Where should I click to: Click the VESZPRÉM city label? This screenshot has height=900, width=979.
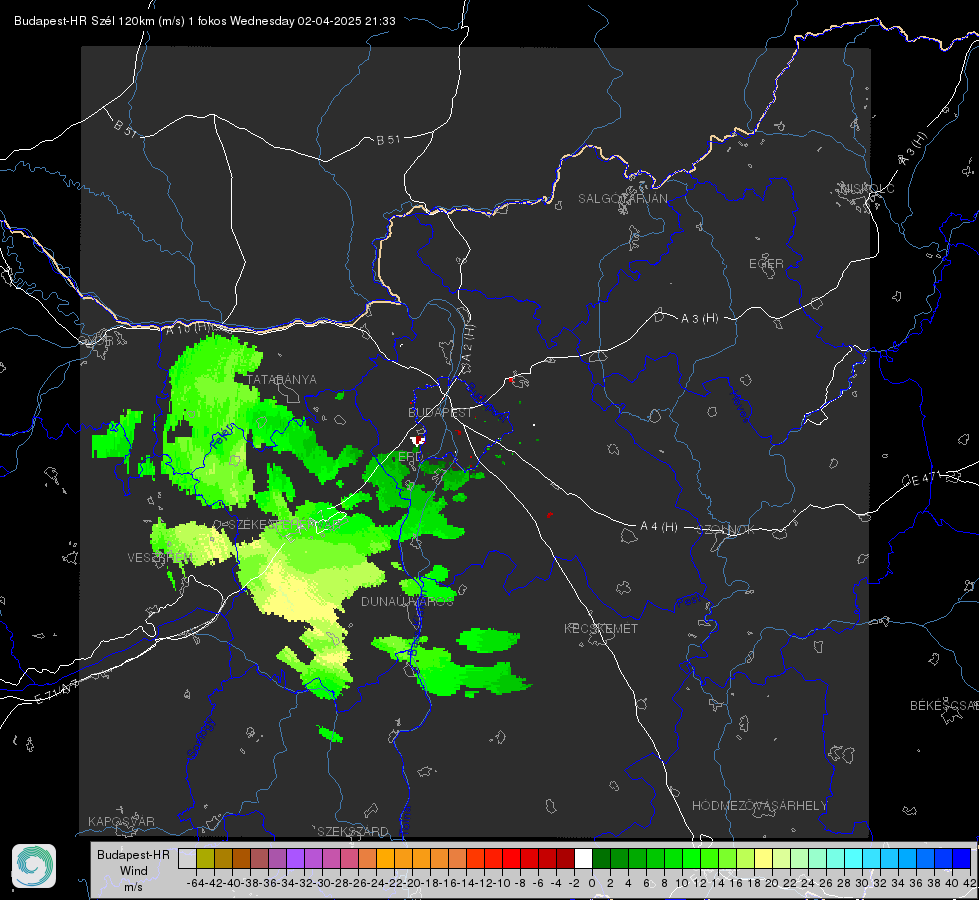point(160,557)
